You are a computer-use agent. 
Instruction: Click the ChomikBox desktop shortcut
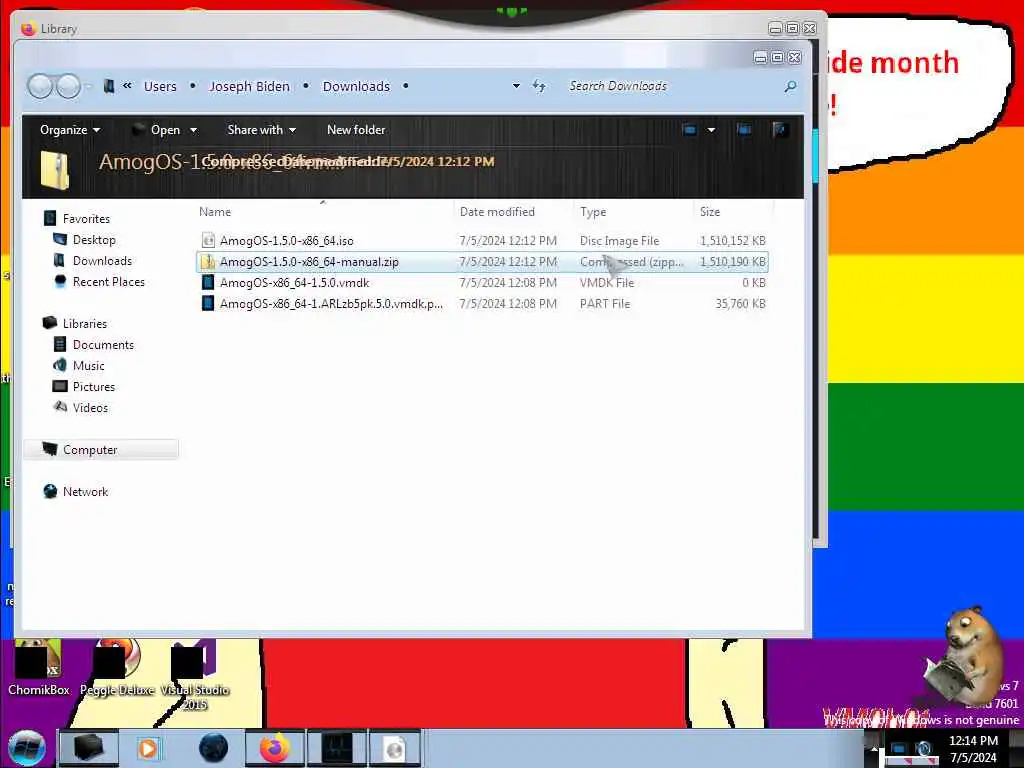click(38, 669)
